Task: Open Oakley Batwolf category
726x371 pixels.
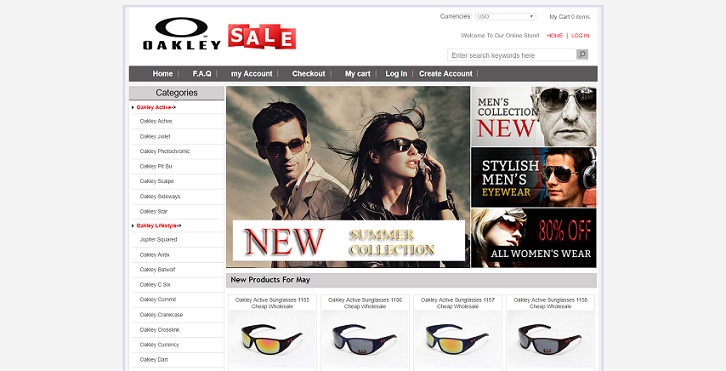Action: coord(157,270)
